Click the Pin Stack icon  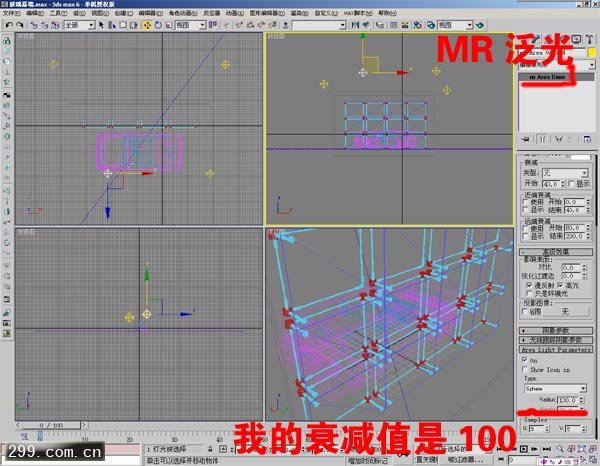(x=525, y=139)
